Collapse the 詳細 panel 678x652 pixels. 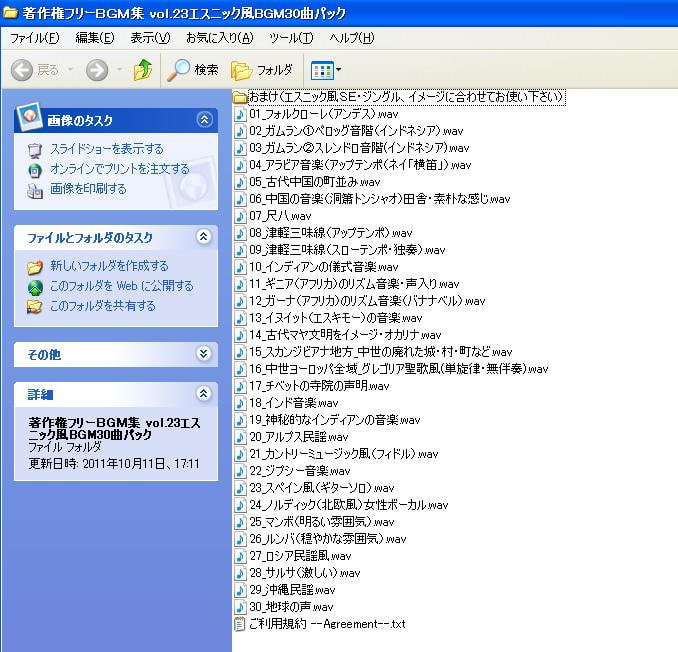204,393
